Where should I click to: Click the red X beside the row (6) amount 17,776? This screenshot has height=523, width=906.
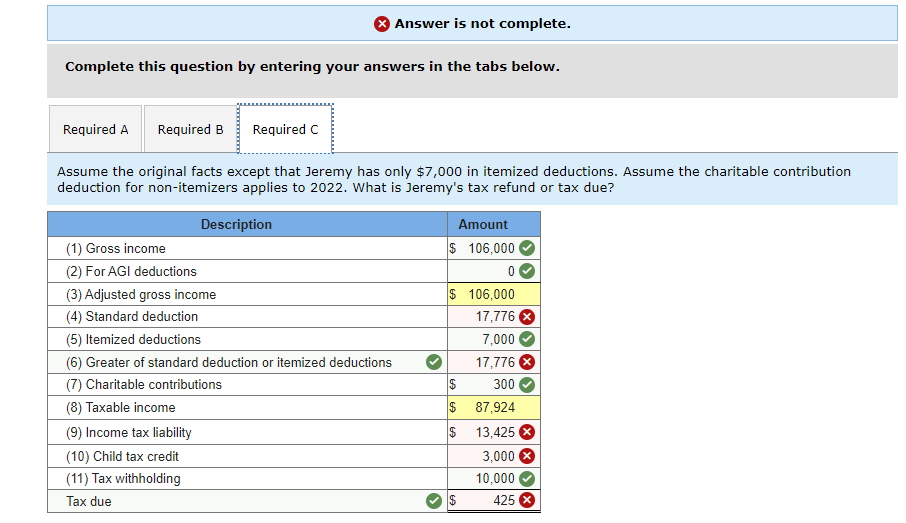click(x=526, y=362)
